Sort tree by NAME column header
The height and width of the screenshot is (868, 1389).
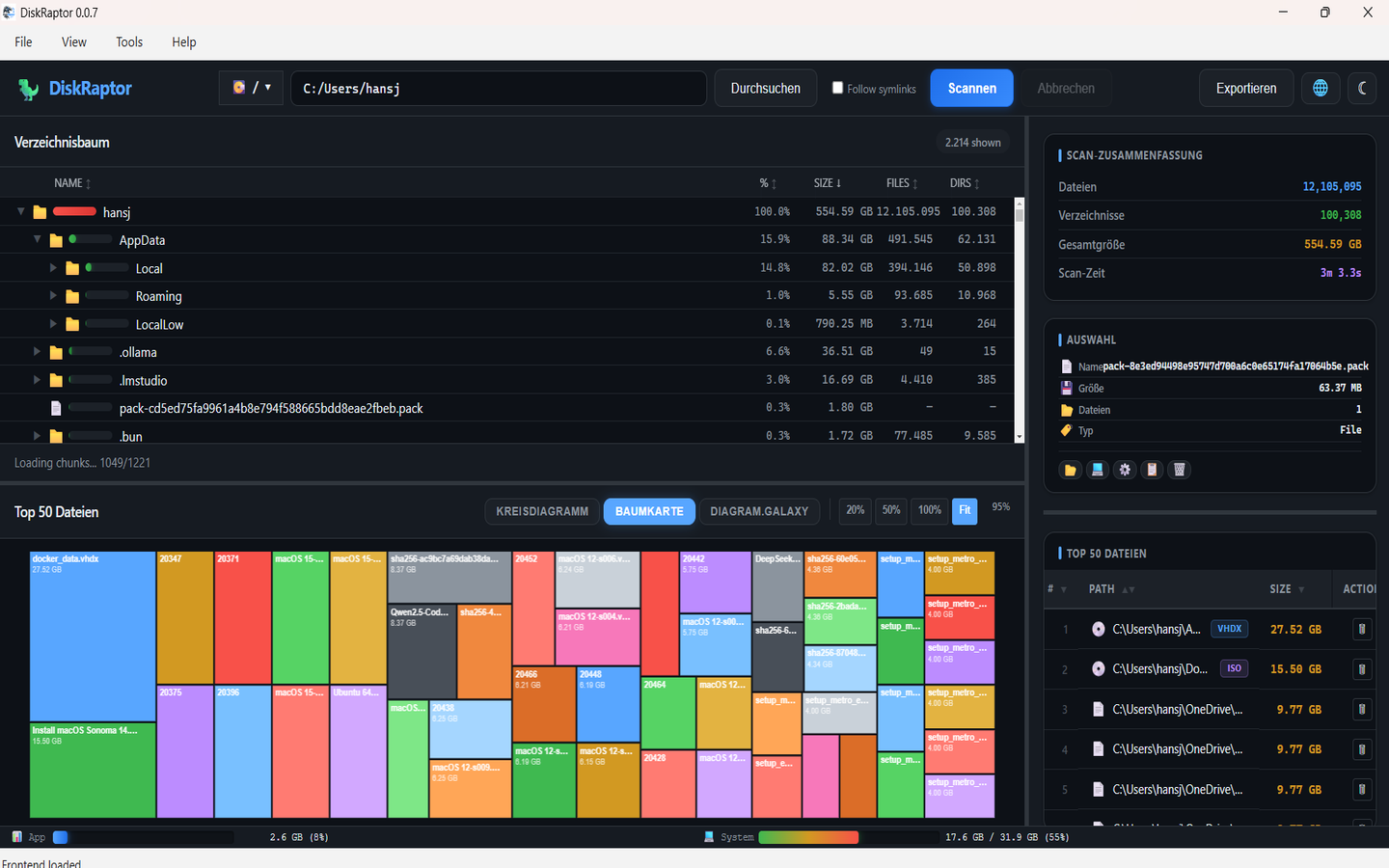(72, 183)
